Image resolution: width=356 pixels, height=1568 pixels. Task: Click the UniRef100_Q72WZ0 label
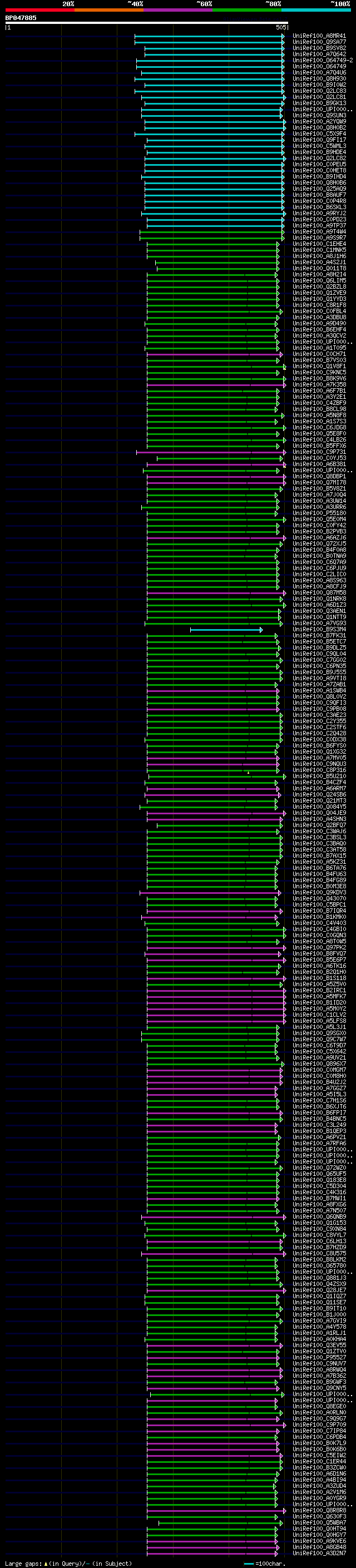tap(319, 1168)
